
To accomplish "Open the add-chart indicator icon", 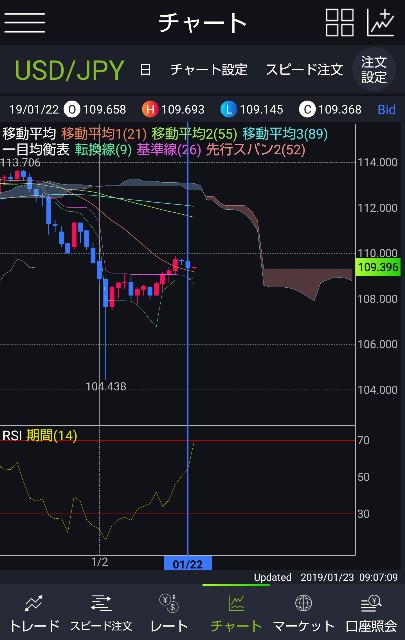I will click(x=380, y=22).
